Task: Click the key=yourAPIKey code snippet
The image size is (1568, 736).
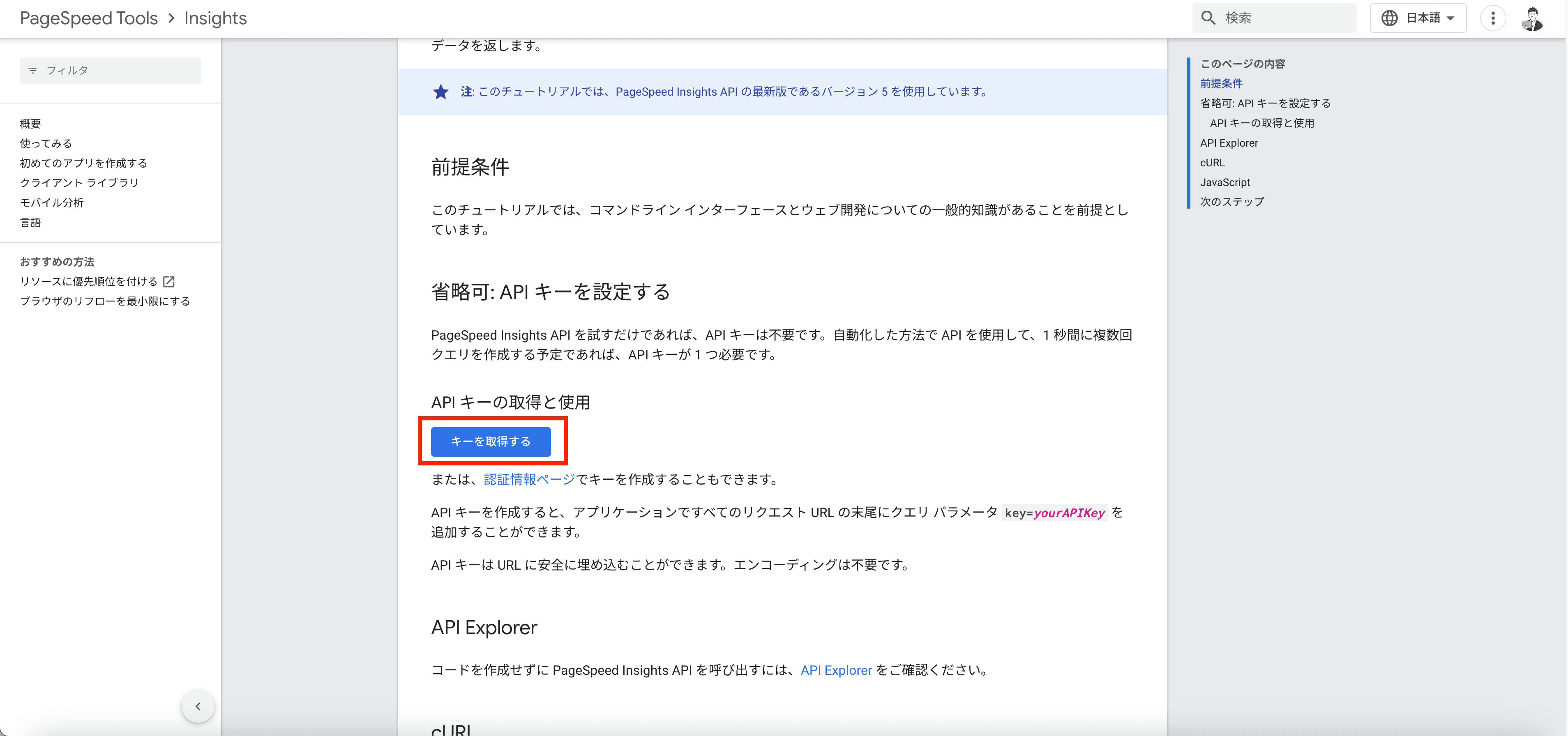Action: click(1054, 513)
